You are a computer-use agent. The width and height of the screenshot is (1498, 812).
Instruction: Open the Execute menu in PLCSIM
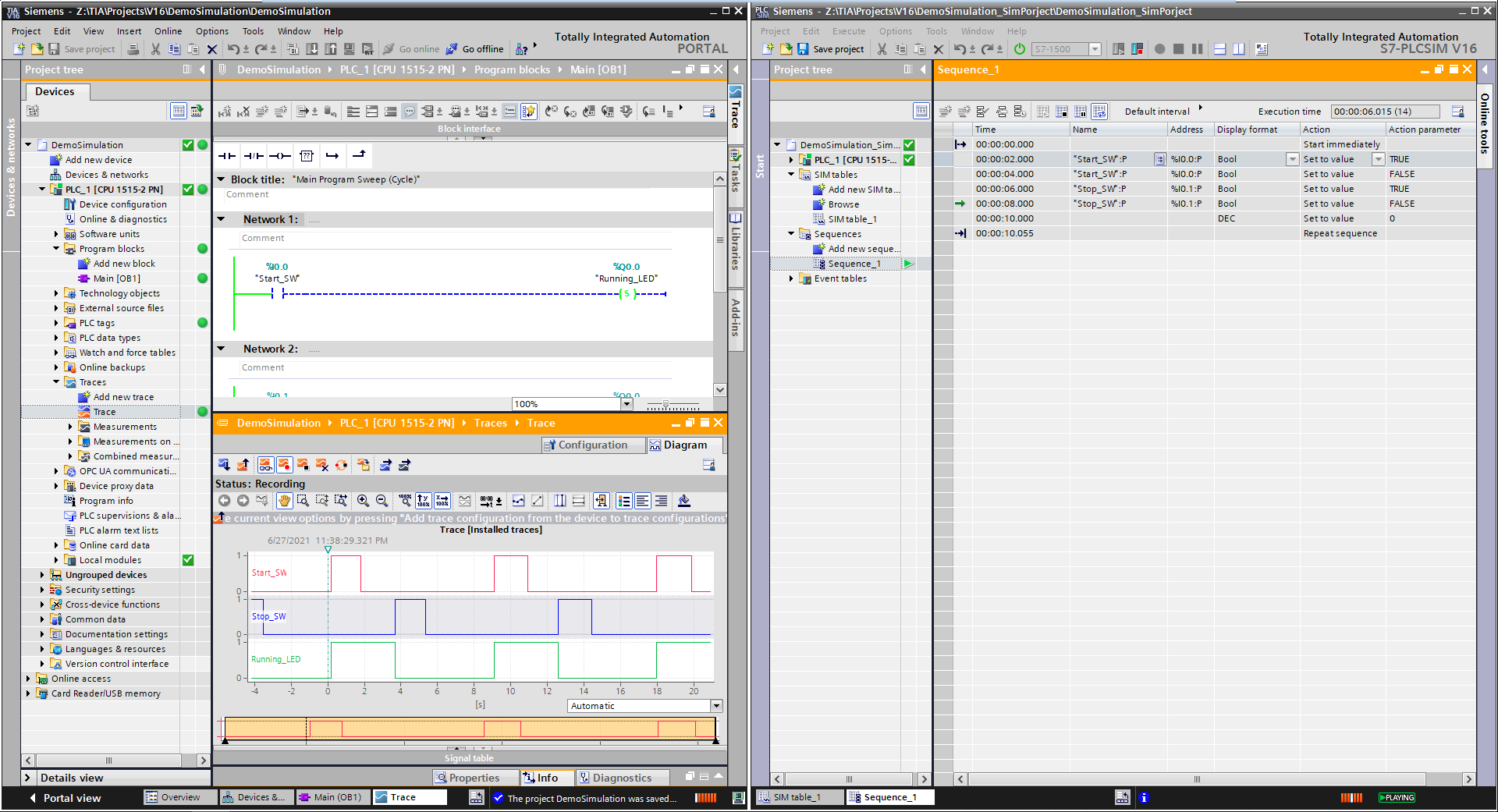[x=849, y=31]
